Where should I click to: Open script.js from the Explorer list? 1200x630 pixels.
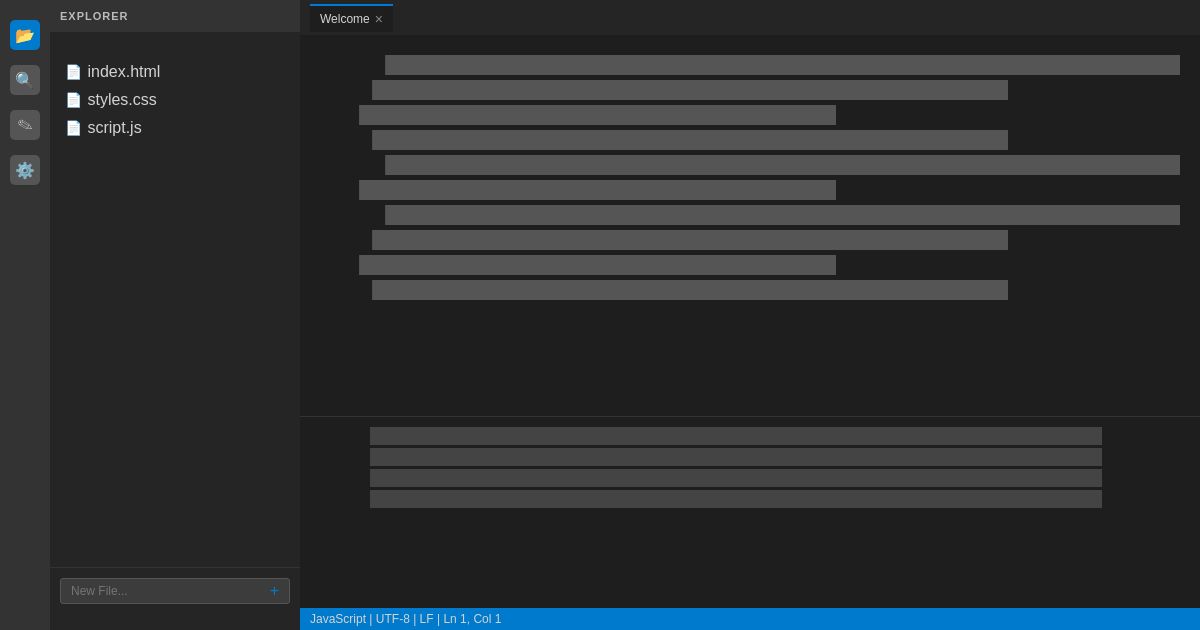114,128
